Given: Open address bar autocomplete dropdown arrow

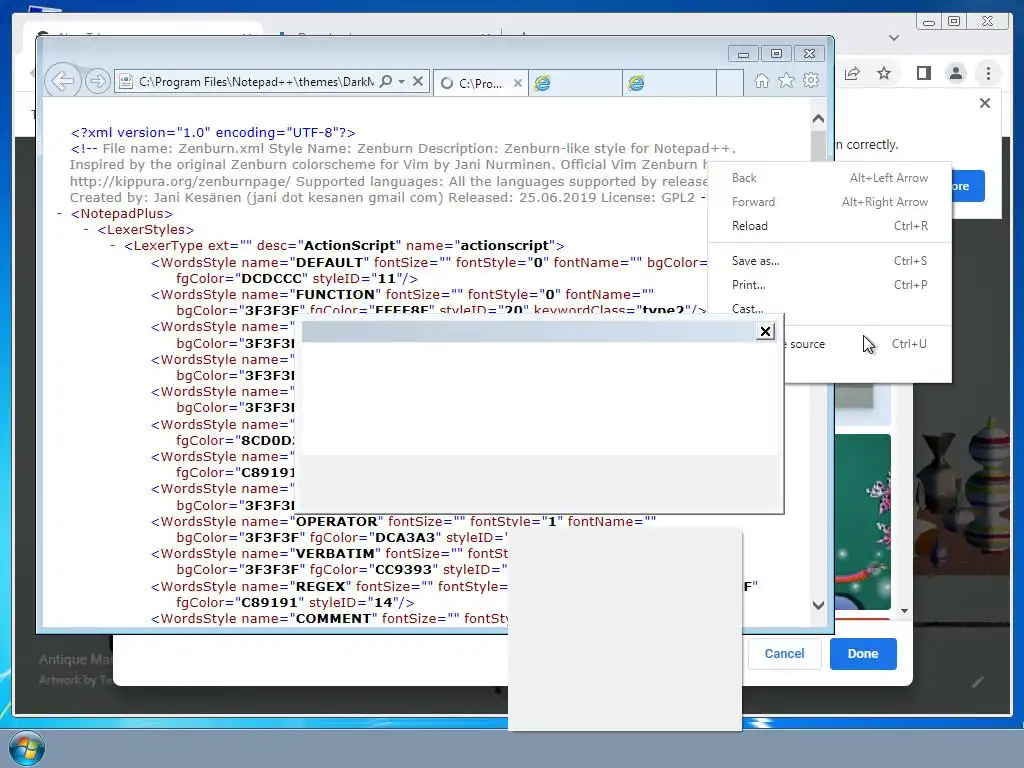Looking at the screenshot, I should (x=402, y=81).
